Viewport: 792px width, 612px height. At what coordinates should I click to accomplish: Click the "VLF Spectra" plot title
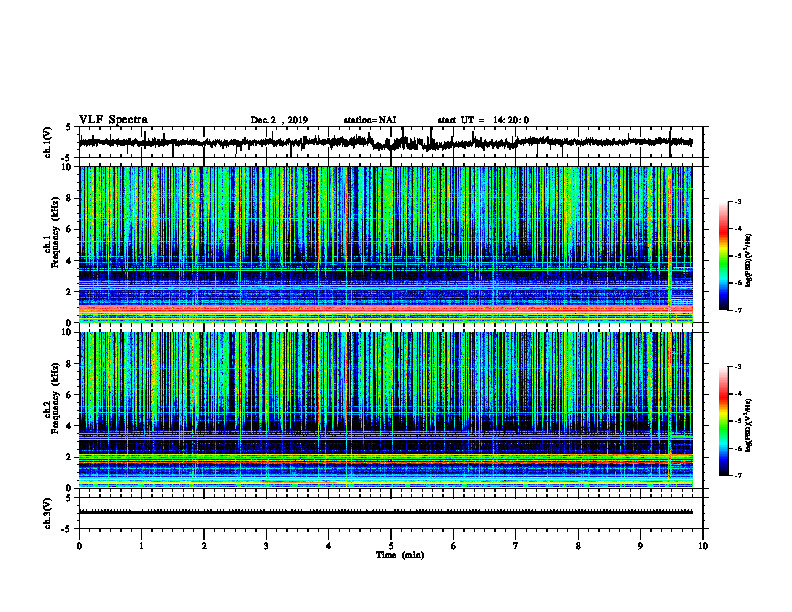point(113,120)
